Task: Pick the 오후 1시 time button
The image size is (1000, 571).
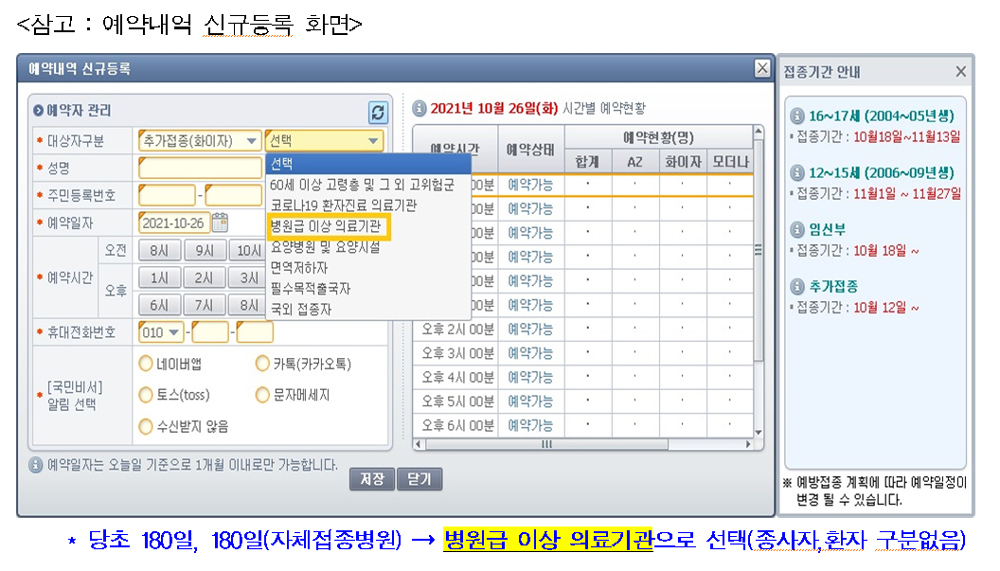Action: 159,278
